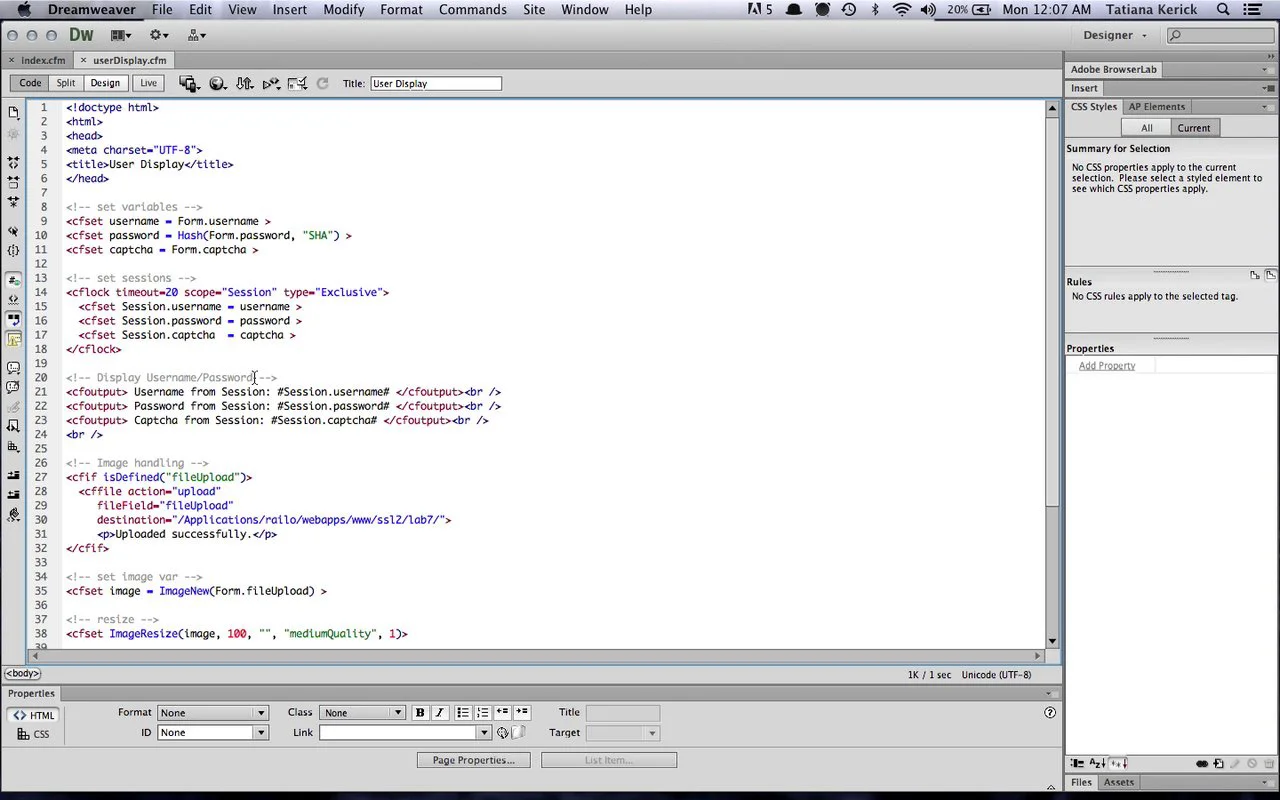Open the ID dropdown
The height and width of the screenshot is (800, 1280).
pyautogui.click(x=213, y=733)
